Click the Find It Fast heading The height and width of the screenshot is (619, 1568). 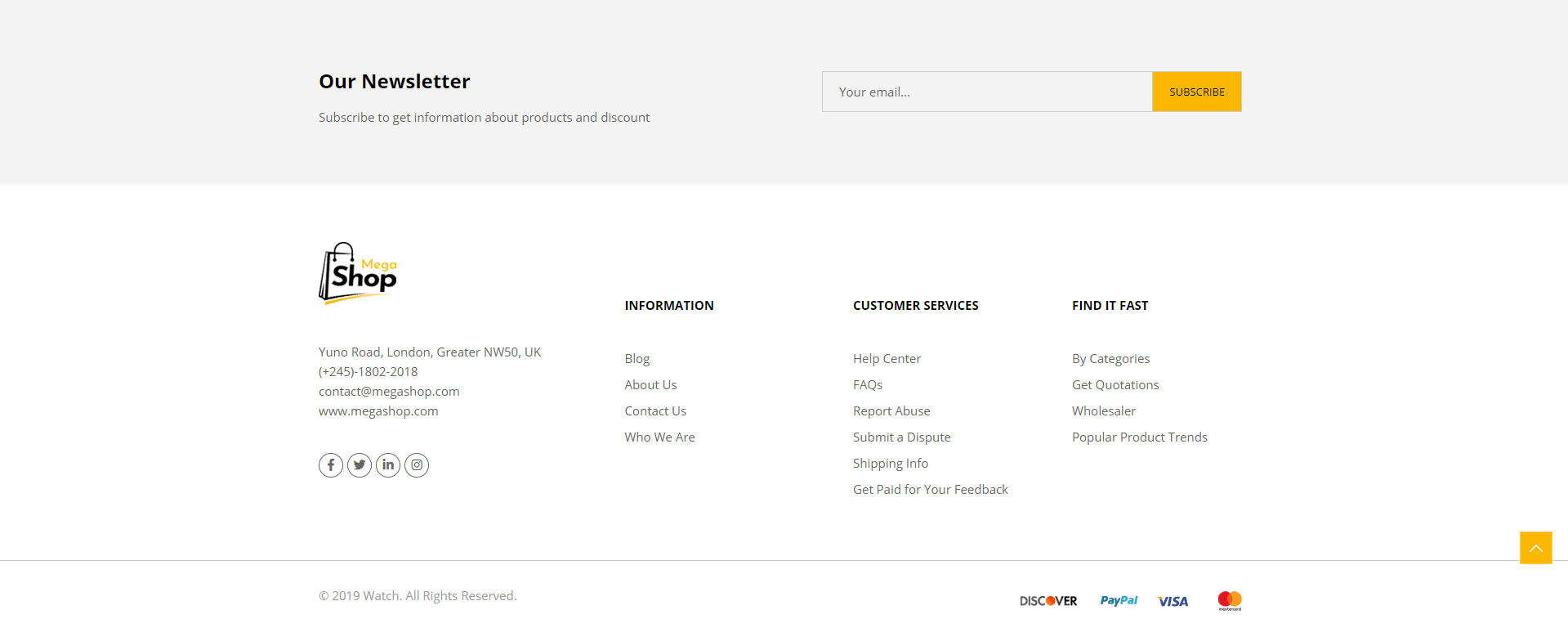(x=1110, y=306)
